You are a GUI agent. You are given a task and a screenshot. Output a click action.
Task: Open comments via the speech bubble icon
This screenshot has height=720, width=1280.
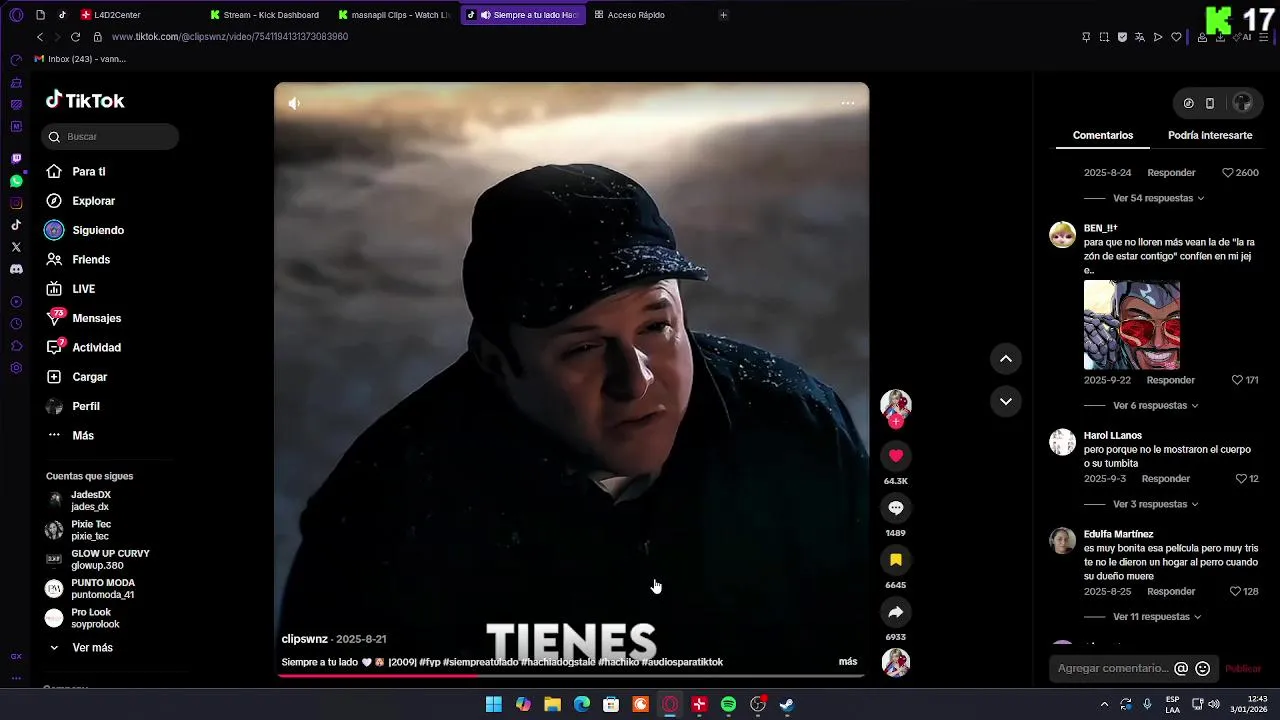pos(895,508)
